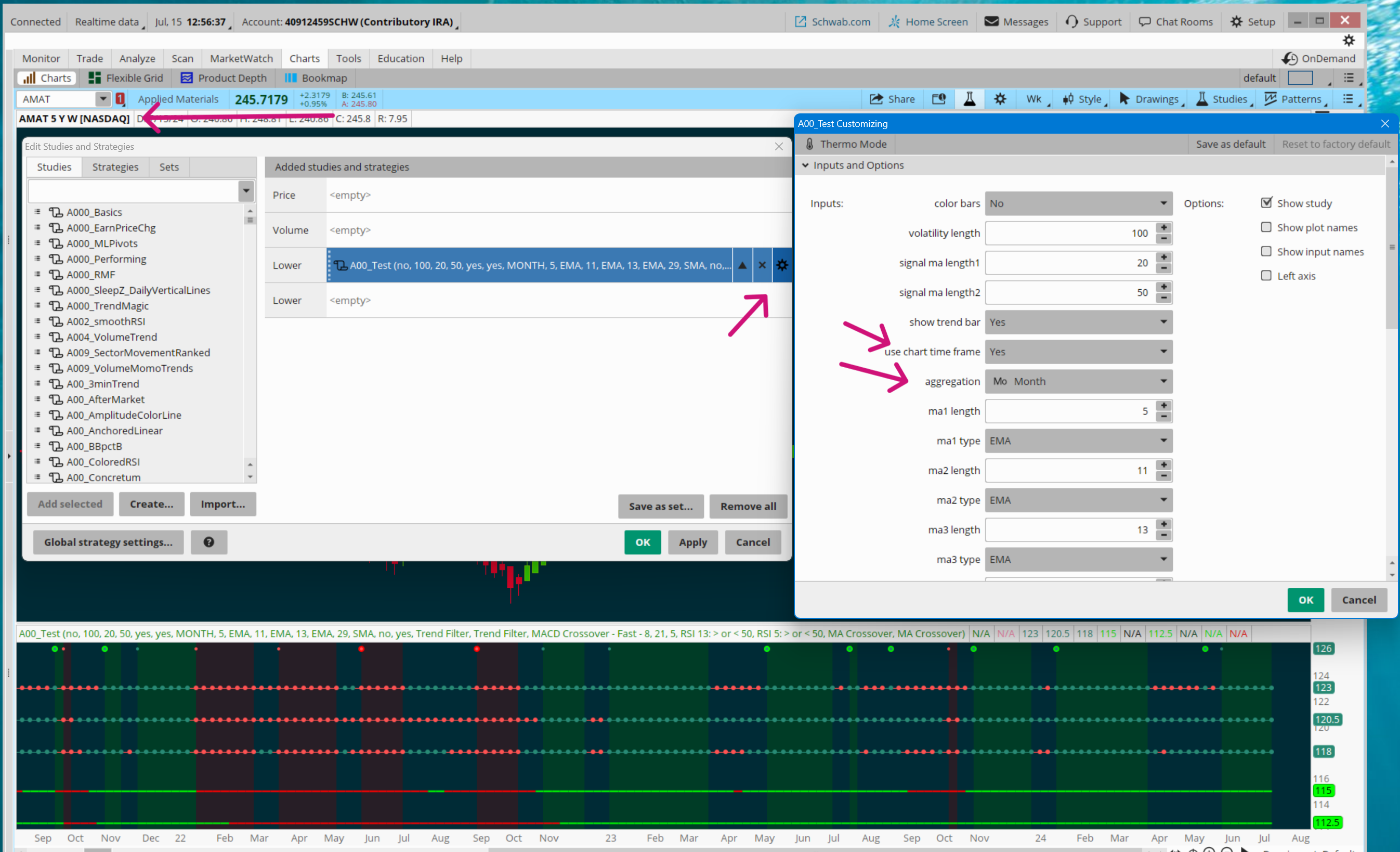Open Flexible Grid view
Image resolution: width=1400 pixels, height=852 pixels.
(x=126, y=78)
